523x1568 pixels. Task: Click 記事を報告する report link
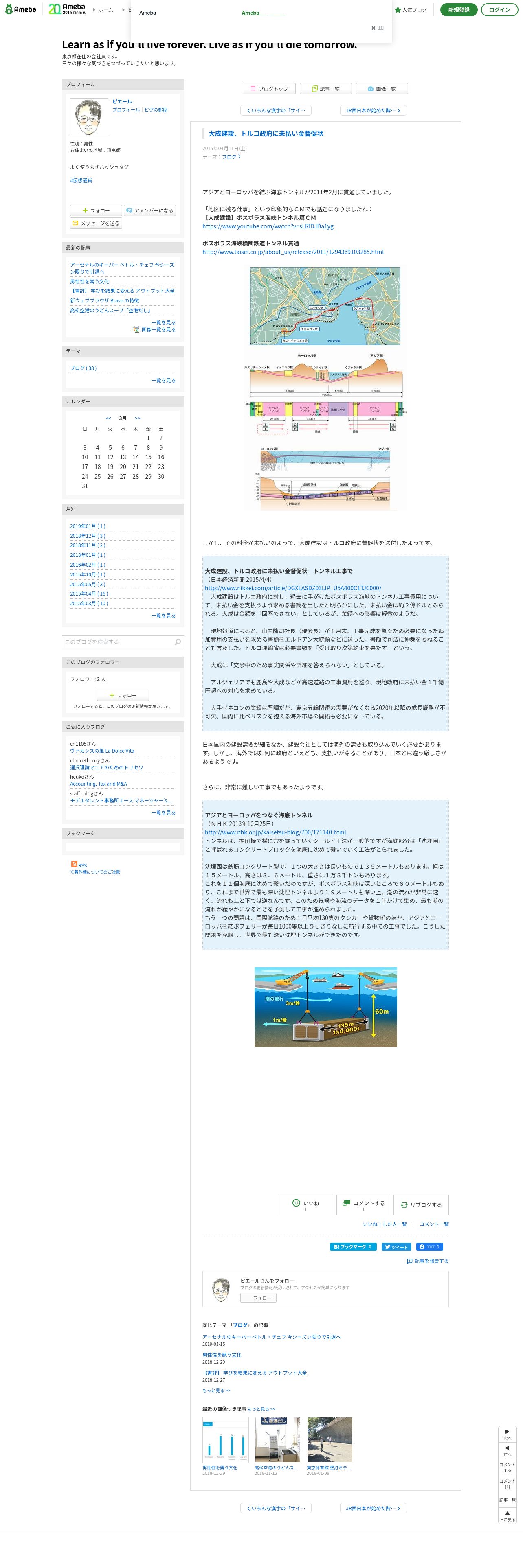(427, 1261)
